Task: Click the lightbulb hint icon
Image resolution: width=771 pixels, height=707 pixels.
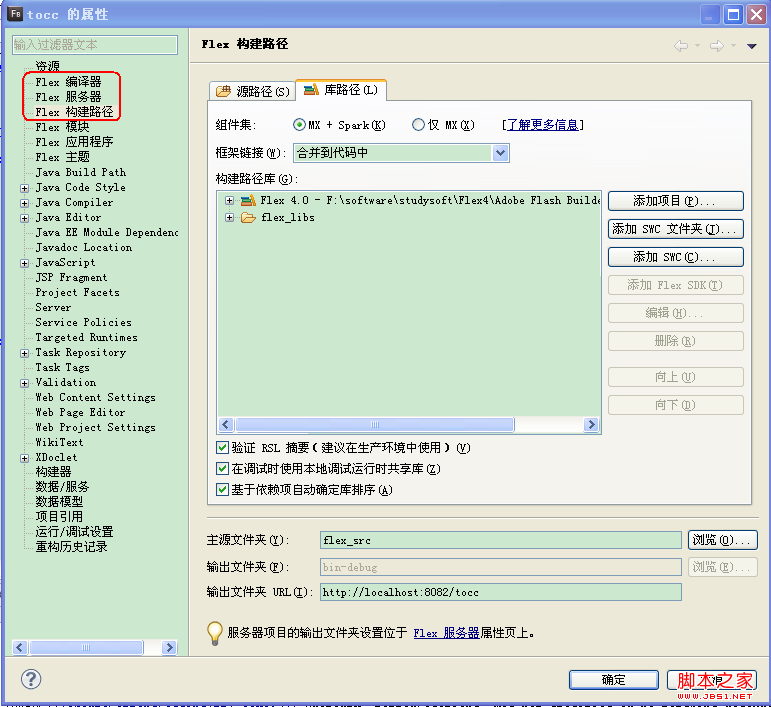Action: tap(214, 632)
